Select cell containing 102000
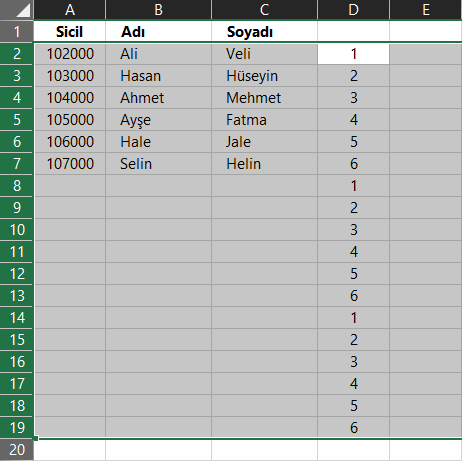This screenshot has height=461, width=462. 70,54
